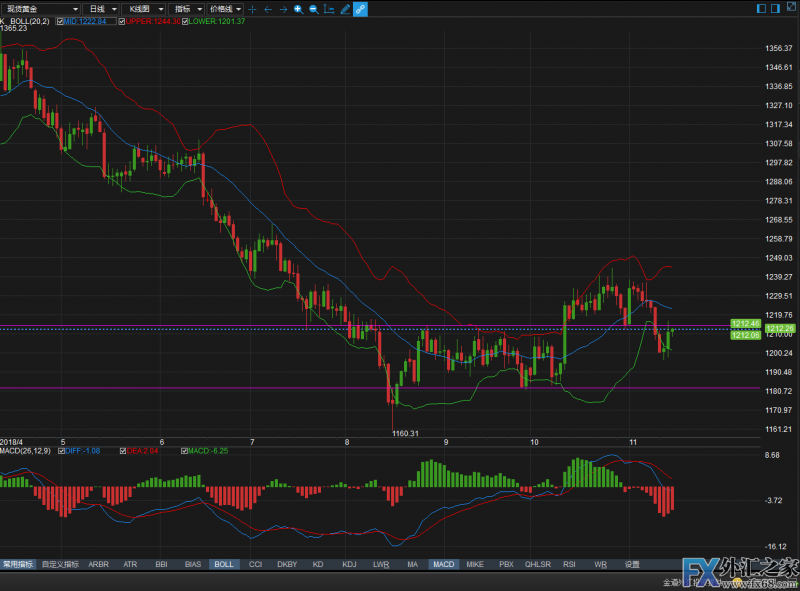
Task: Open the 日线 timeframe dropdown
Action: [x=102, y=9]
